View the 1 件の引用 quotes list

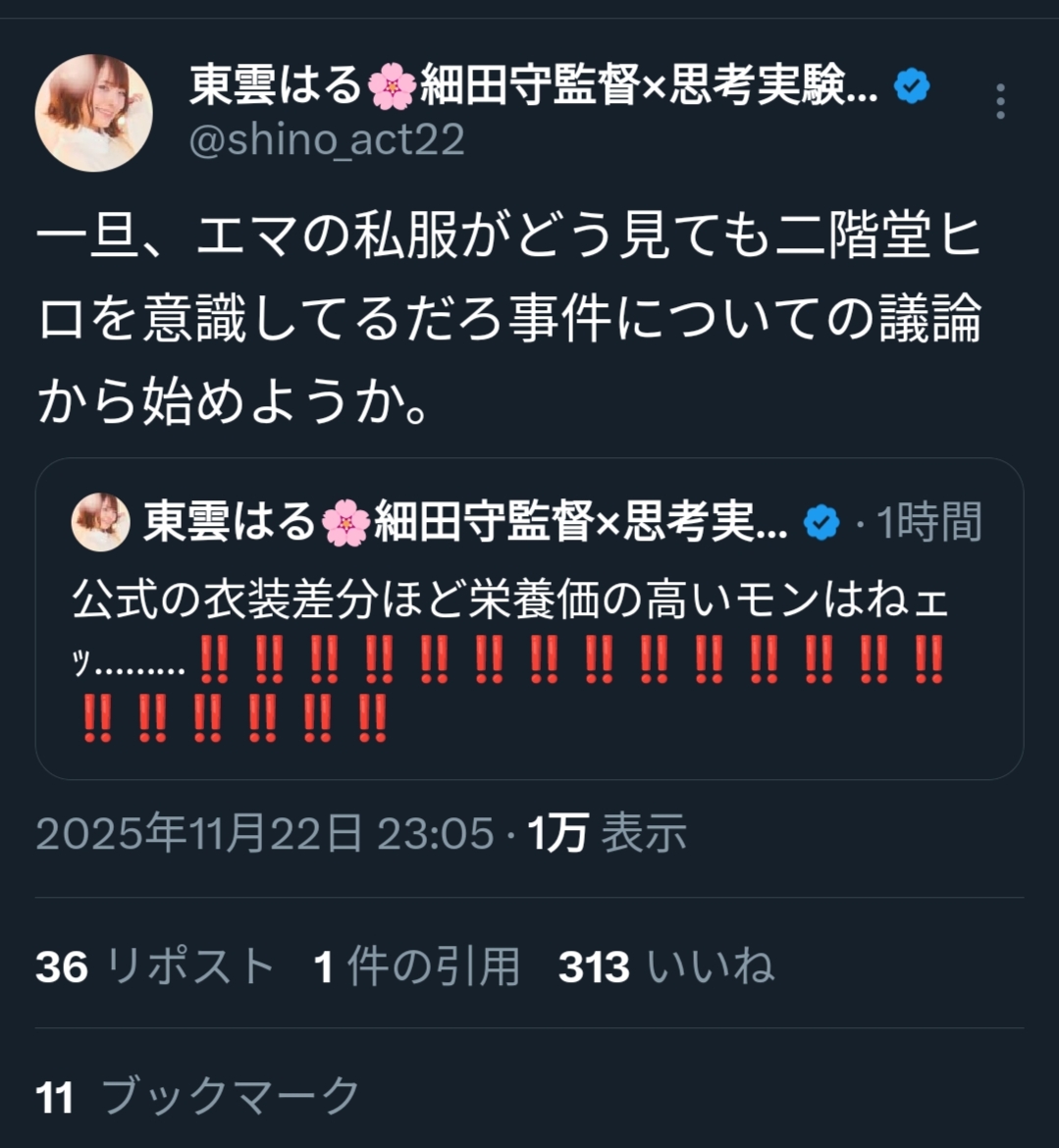tap(417, 965)
